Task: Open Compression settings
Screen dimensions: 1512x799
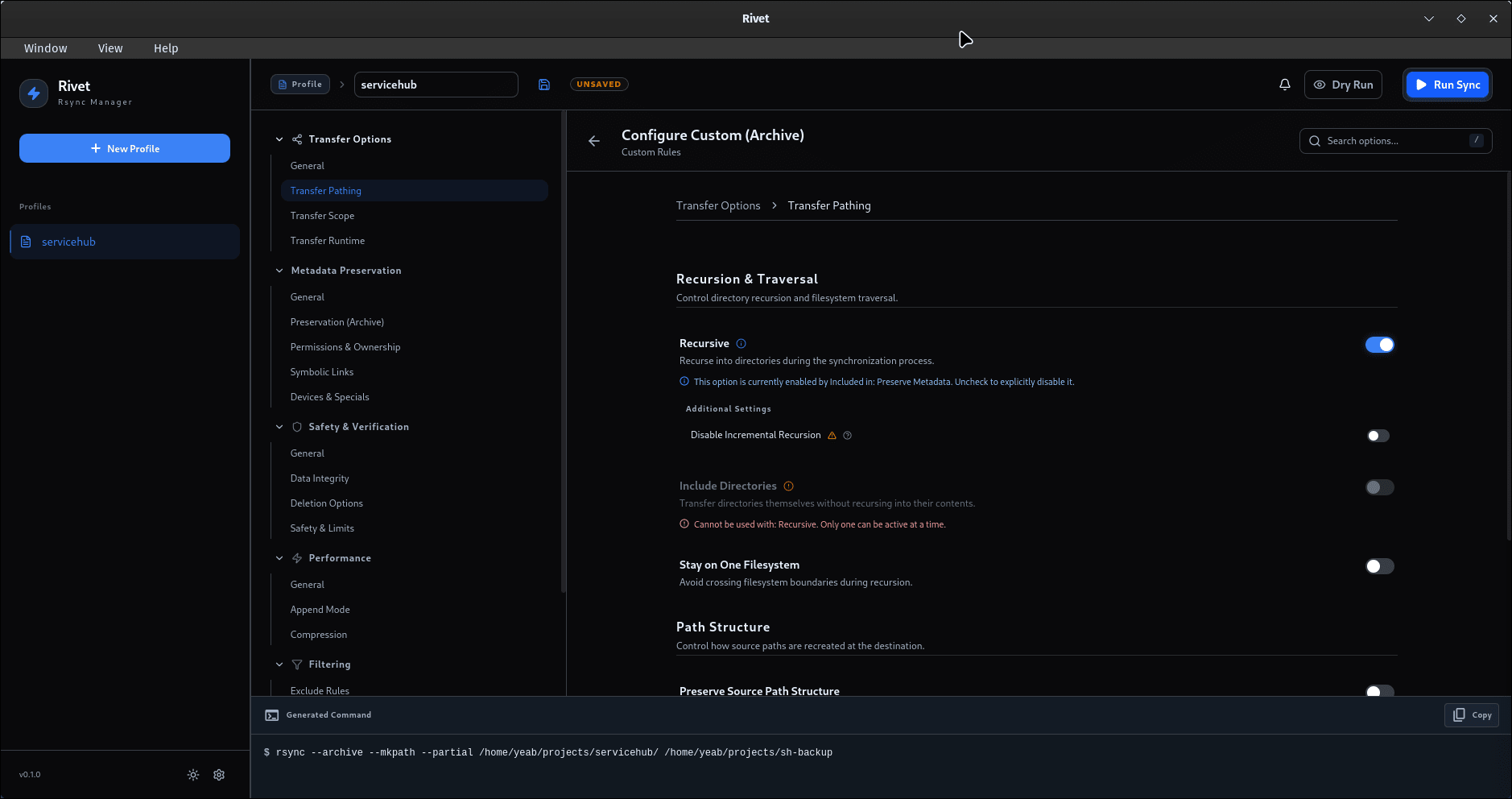Action: (415, 635)
